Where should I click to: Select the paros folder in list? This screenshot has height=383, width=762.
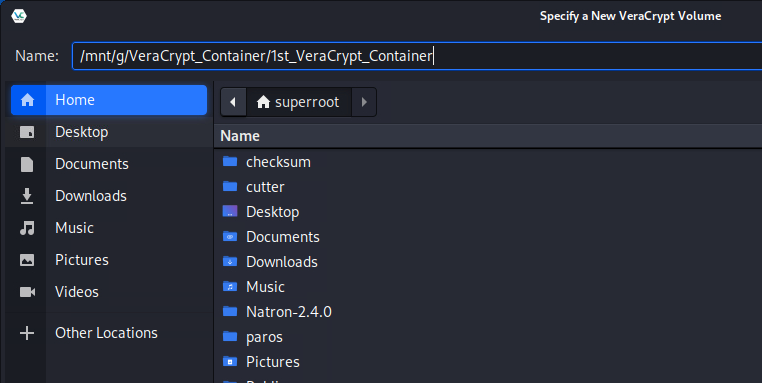click(x=488, y=337)
